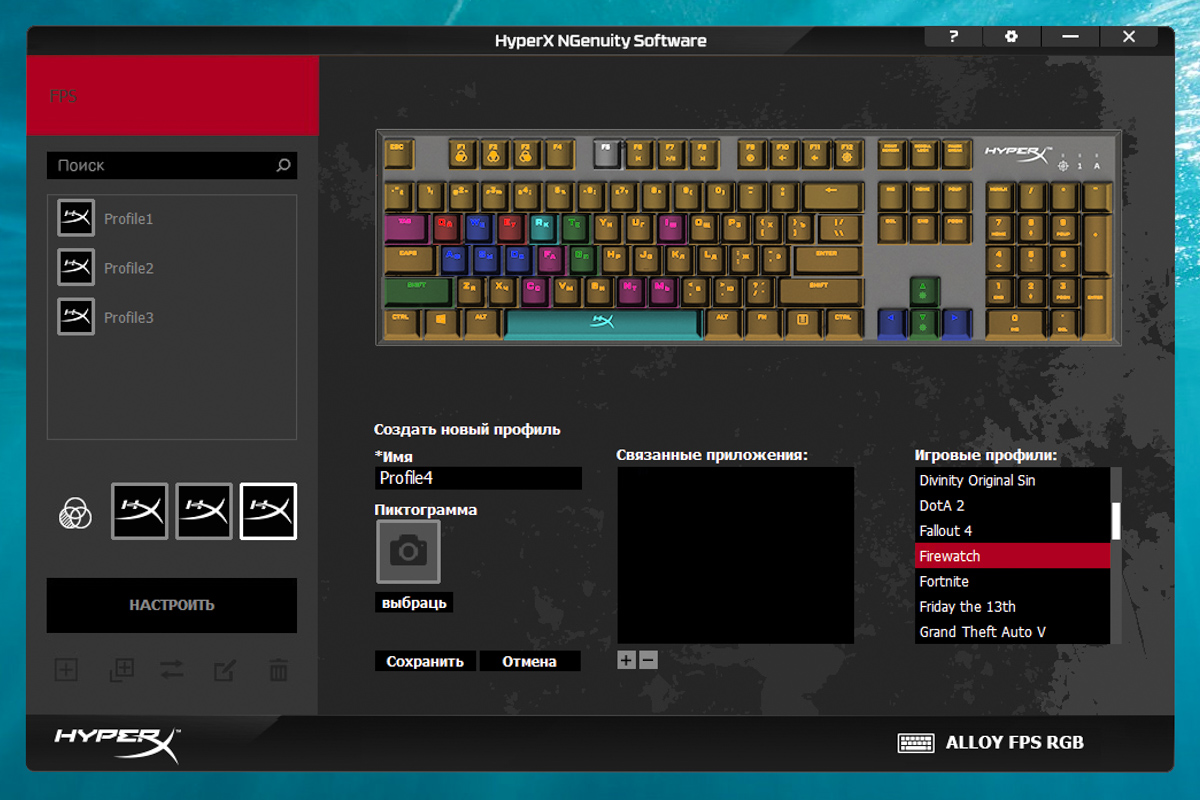Image resolution: width=1200 pixels, height=800 pixels.
Task: Add a new profile with plus icon
Action: 66,670
